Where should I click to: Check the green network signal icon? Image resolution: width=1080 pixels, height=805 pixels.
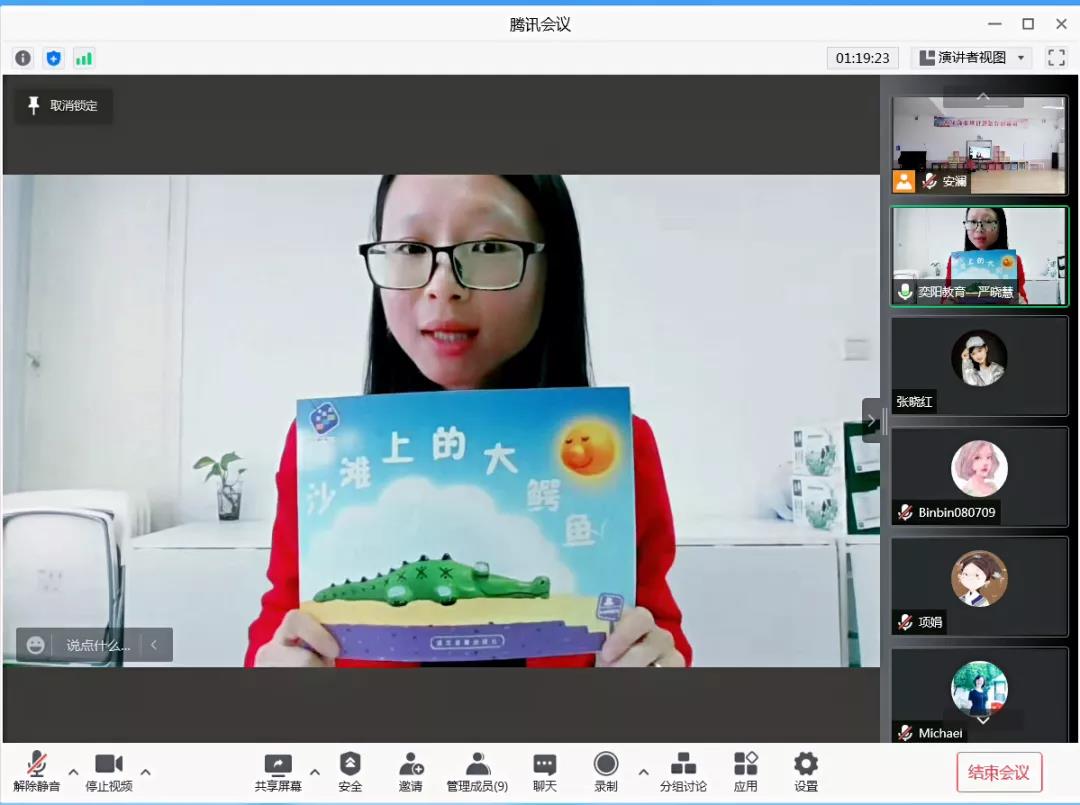[83, 58]
